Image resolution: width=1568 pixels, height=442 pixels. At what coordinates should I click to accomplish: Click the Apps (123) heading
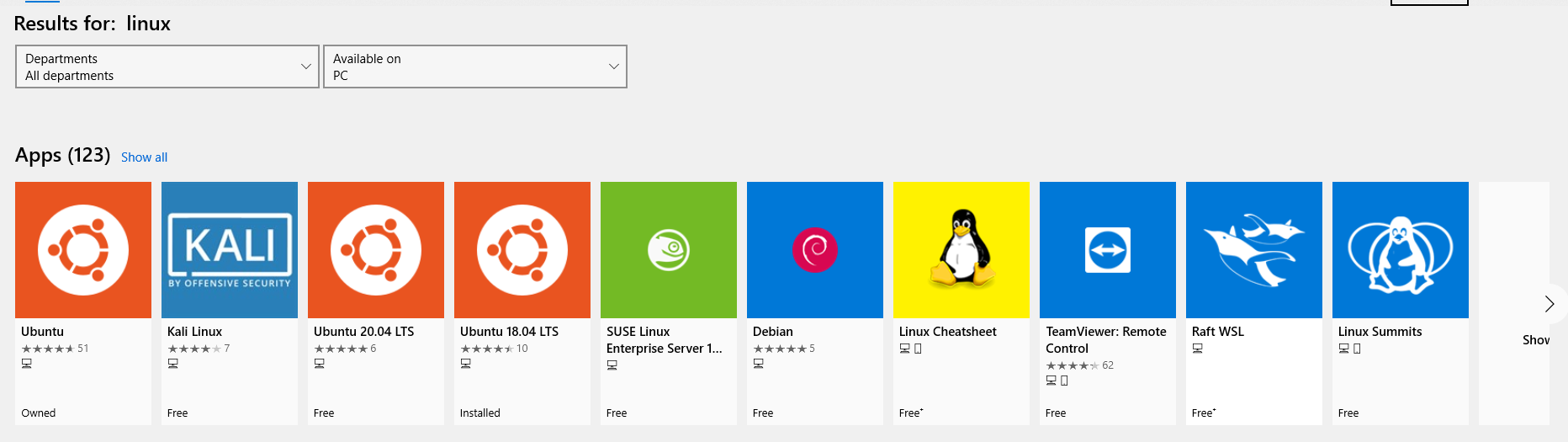[x=63, y=155]
